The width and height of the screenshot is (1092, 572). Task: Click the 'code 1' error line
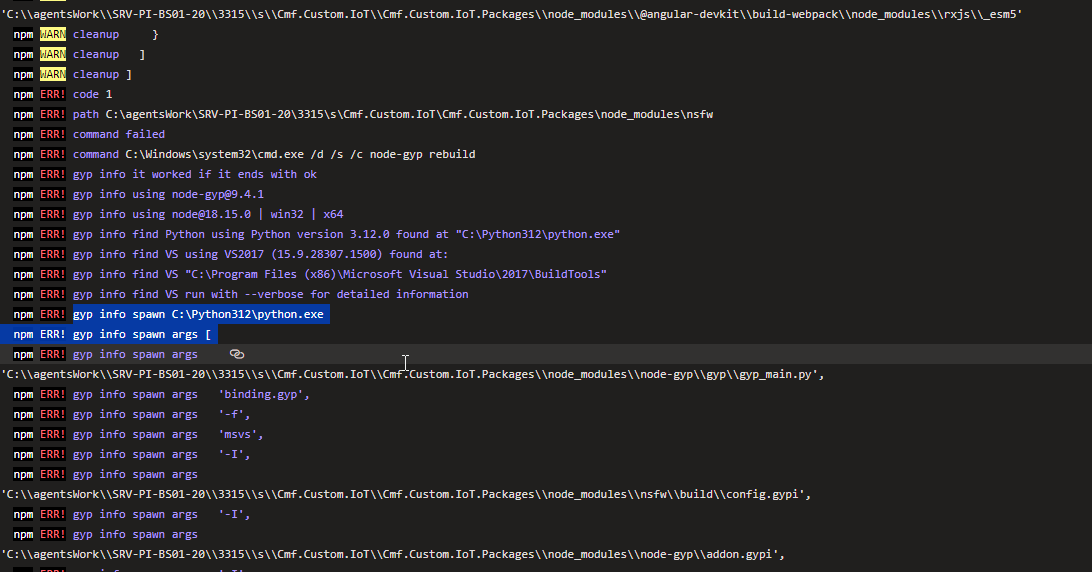coord(63,94)
